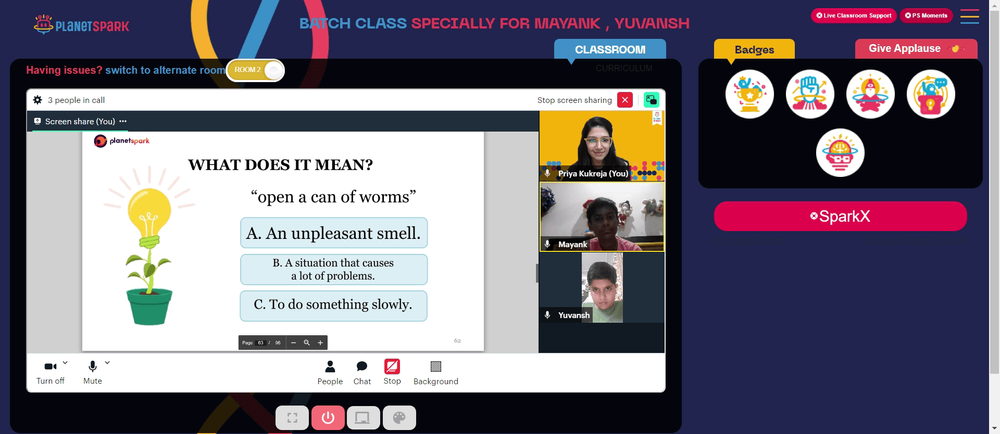Viewport: 1000px width, 434px height.
Task: Toggle the ROOM 2 switch
Action: pos(255,70)
